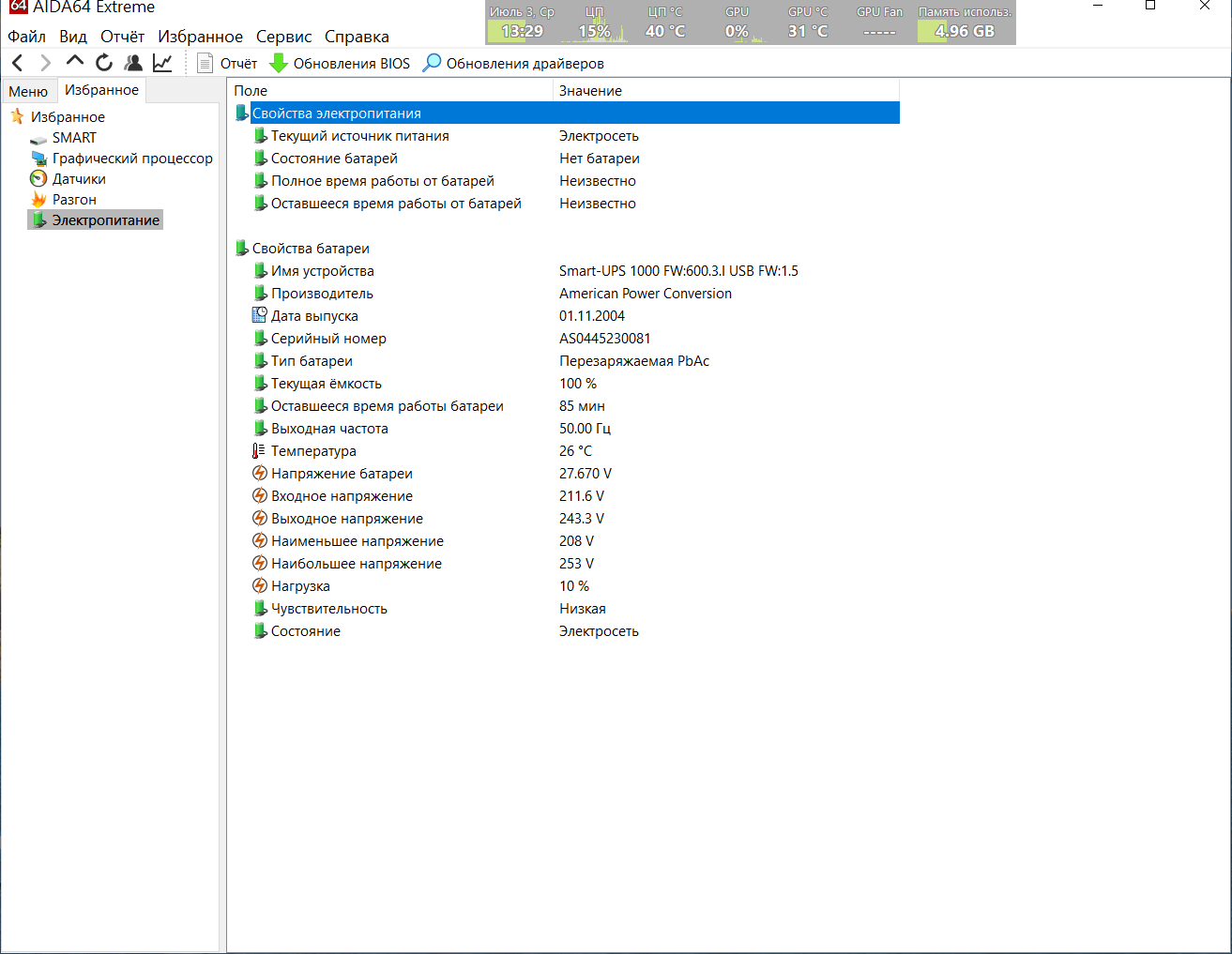Click the GPU °C temperature overlay reading
The image size is (1232, 954).
(808, 23)
